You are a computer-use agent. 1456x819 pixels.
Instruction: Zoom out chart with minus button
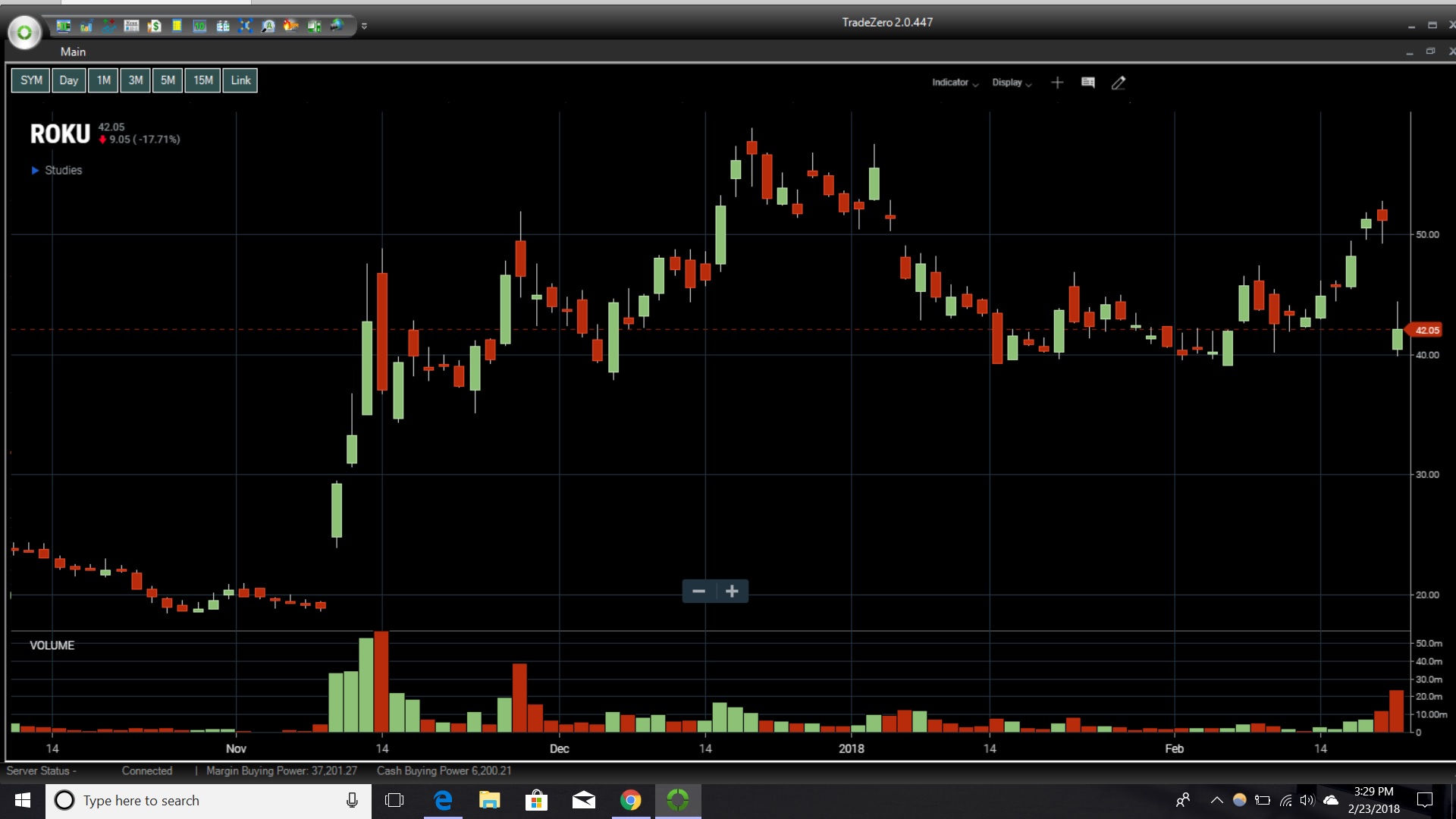[x=699, y=591]
